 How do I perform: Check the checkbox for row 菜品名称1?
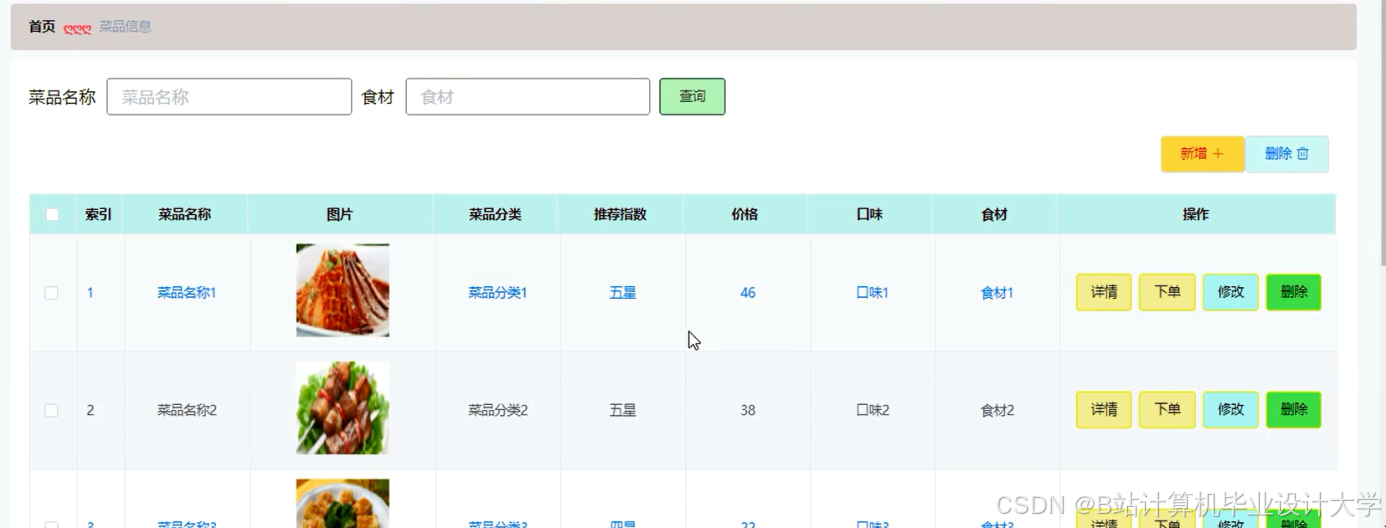click(x=52, y=293)
